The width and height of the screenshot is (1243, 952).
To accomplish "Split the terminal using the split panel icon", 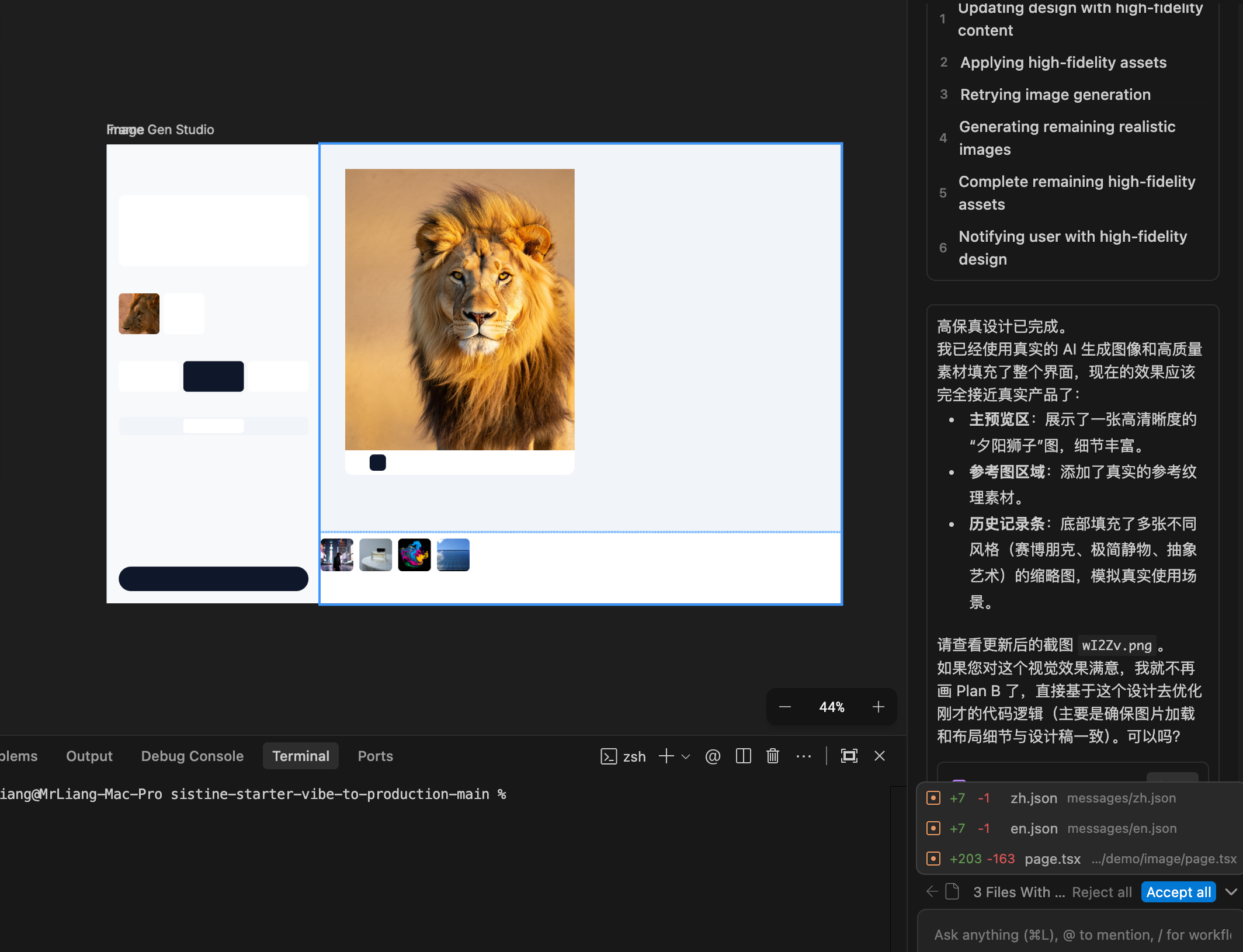I will point(743,756).
